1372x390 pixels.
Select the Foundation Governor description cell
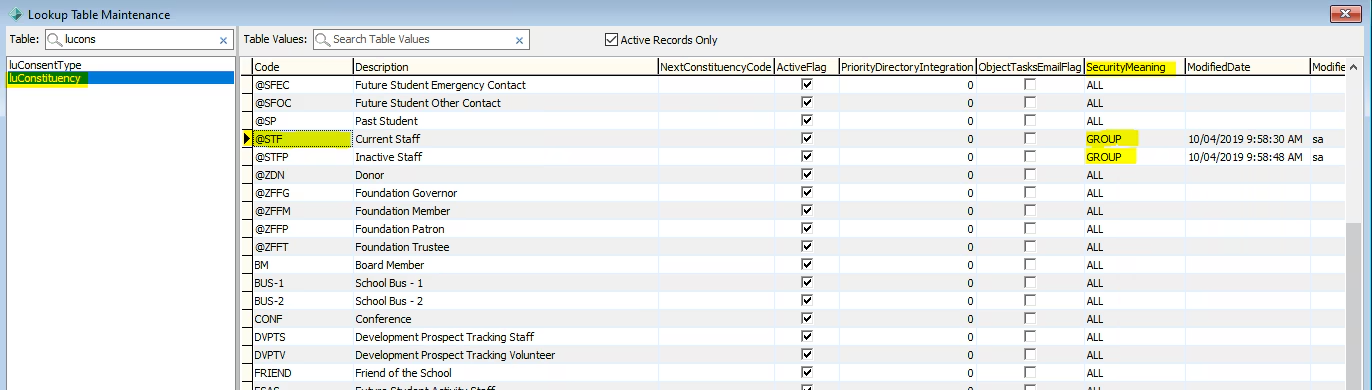tap(505, 193)
